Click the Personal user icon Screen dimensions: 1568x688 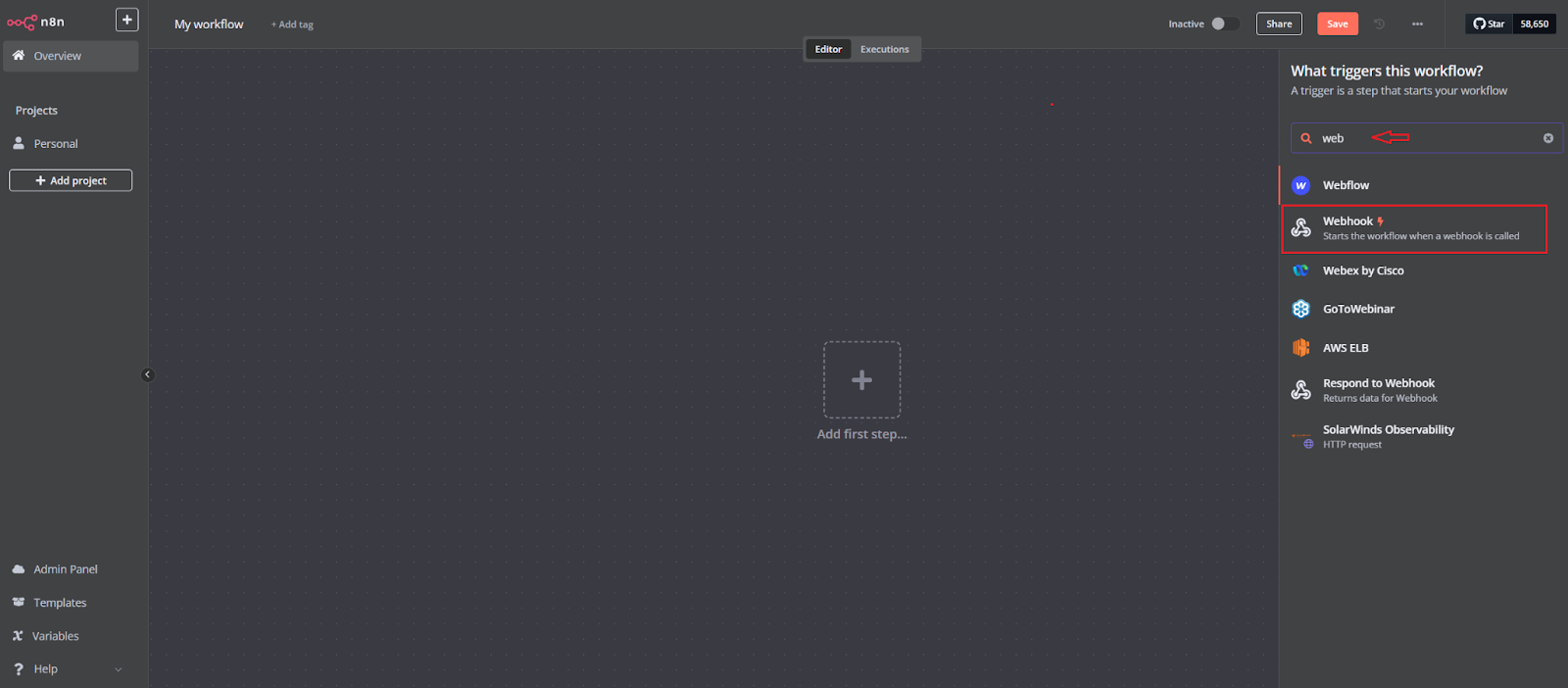click(x=19, y=143)
